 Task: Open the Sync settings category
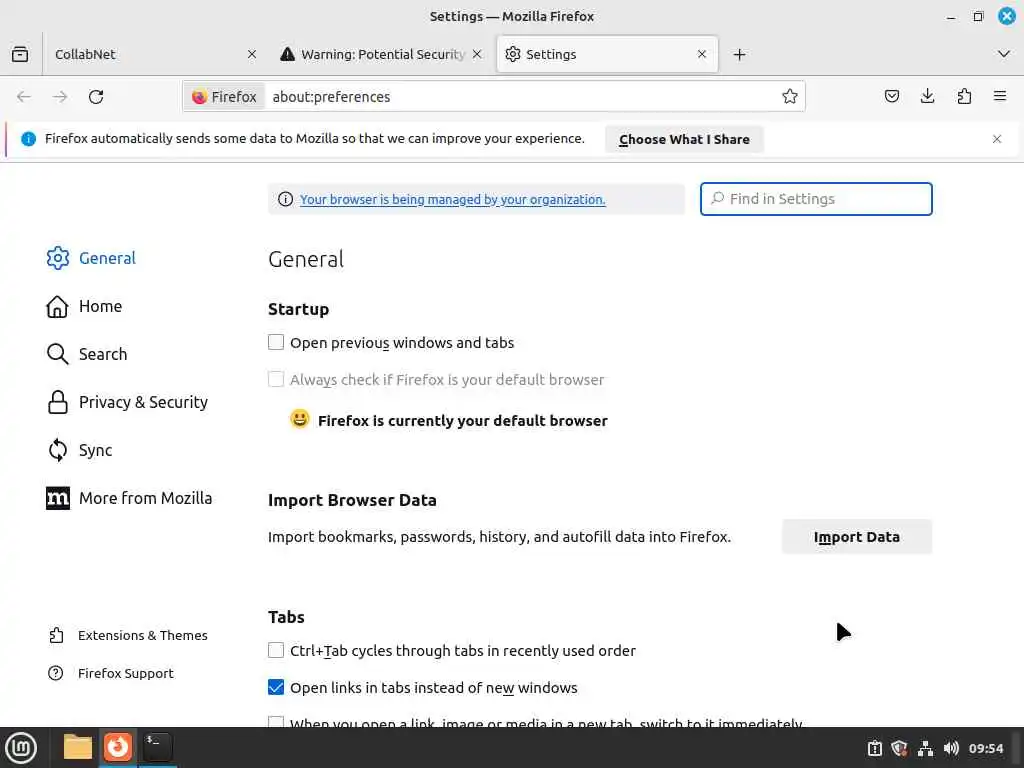pos(79,450)
